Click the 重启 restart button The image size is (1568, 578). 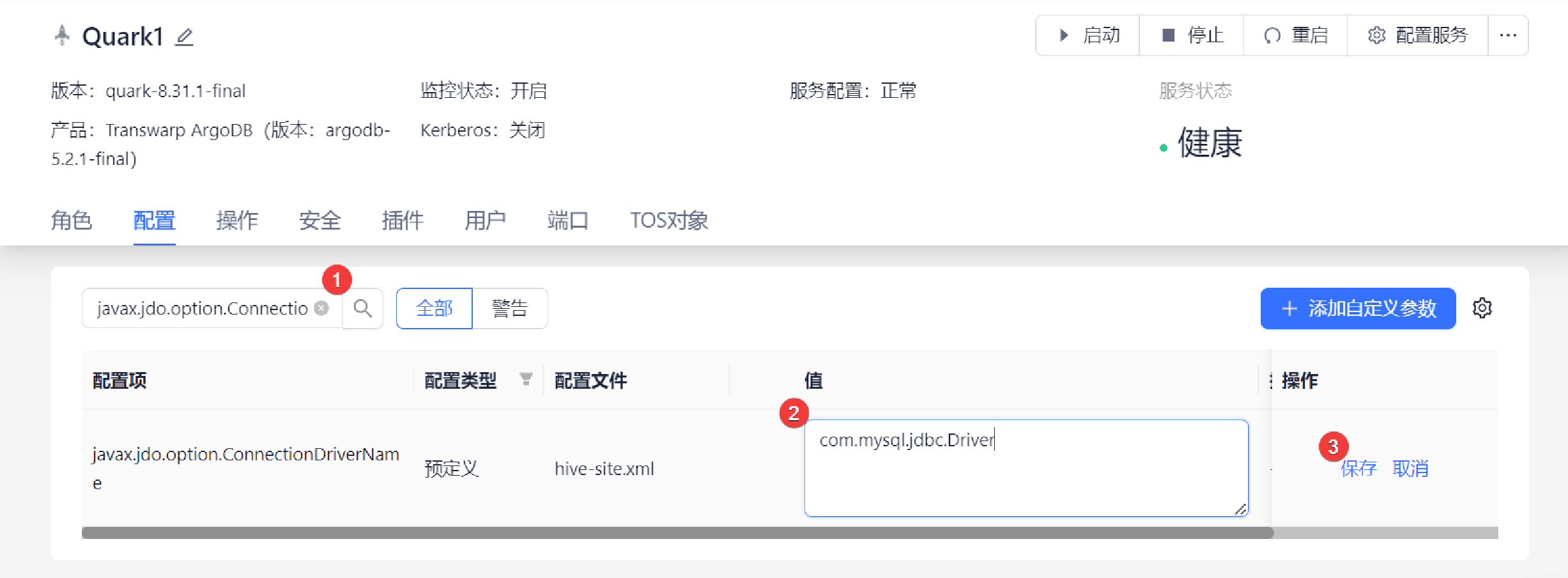point(1296,35)
